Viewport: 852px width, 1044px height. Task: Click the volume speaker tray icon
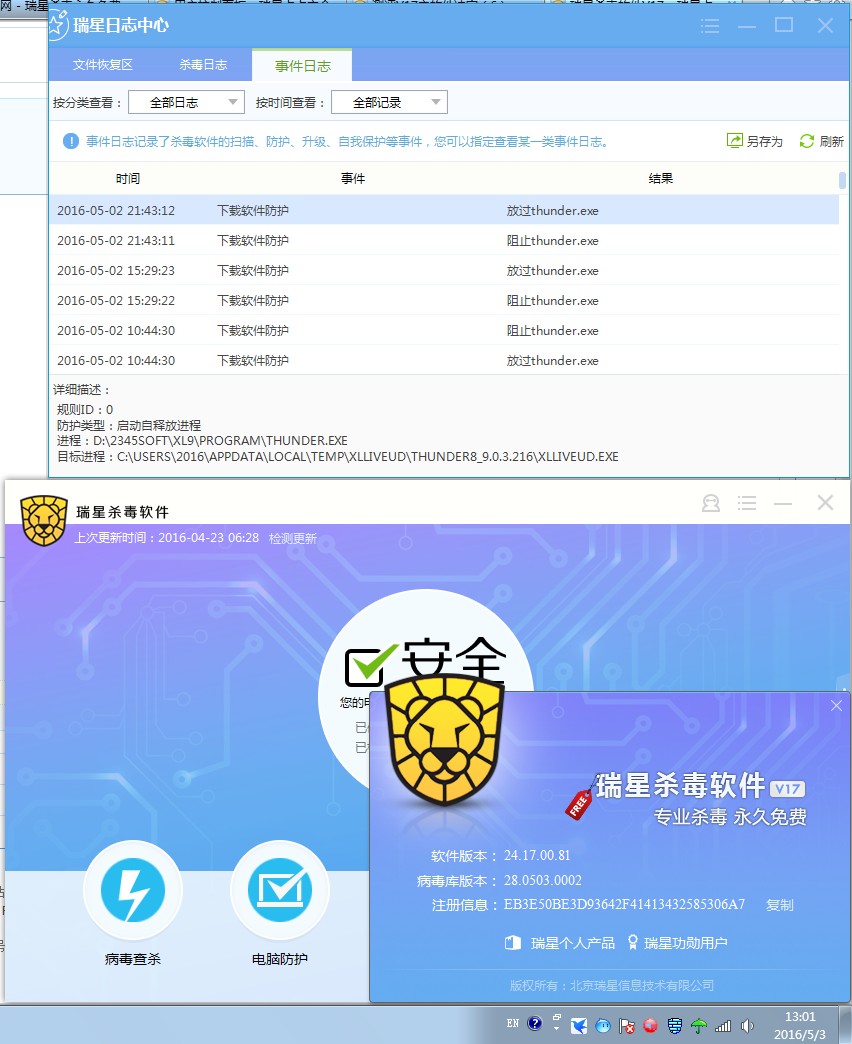pyautogui.click(x=747, y=1026)
